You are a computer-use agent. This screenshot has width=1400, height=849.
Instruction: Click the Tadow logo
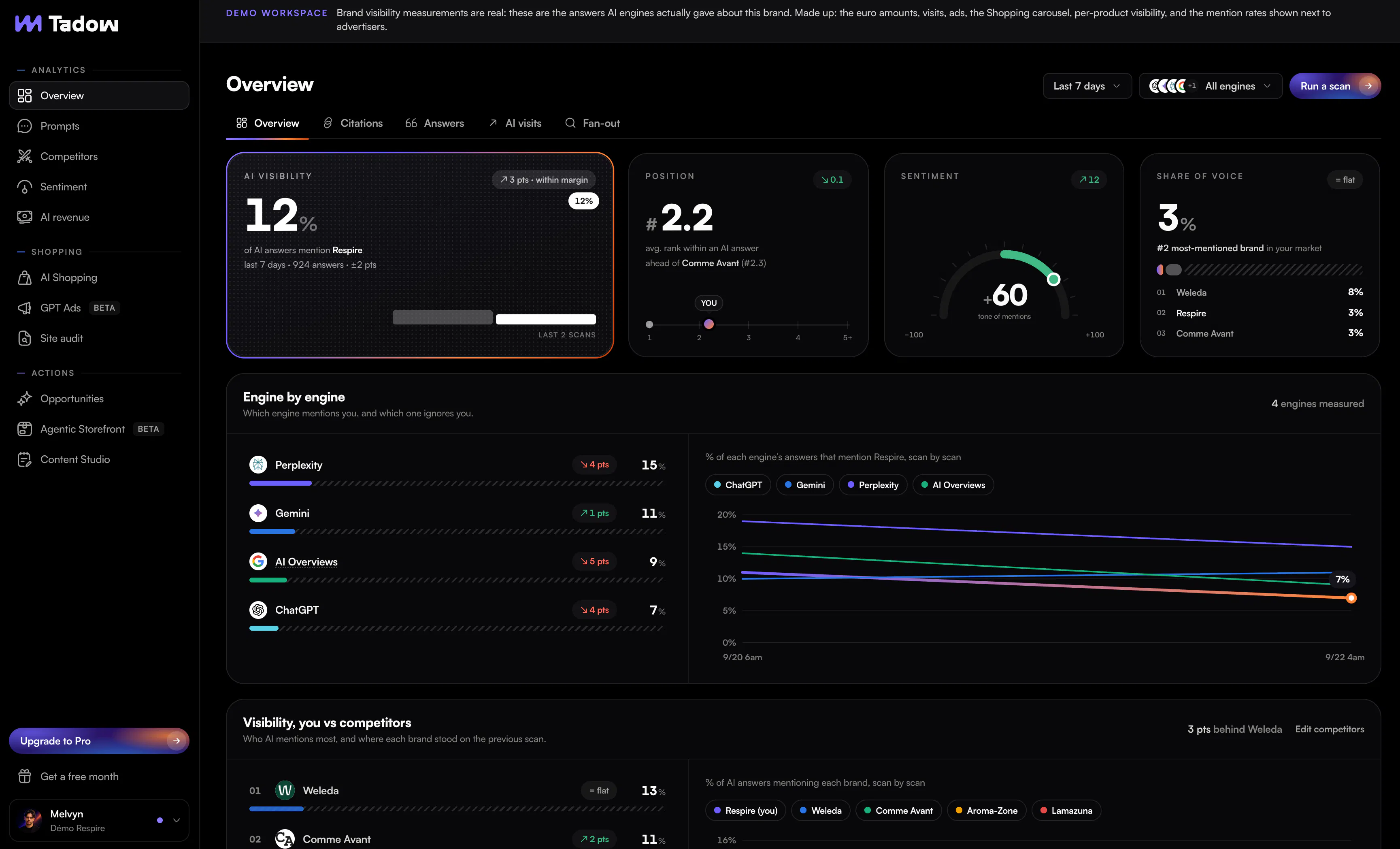tap(66, 23)
